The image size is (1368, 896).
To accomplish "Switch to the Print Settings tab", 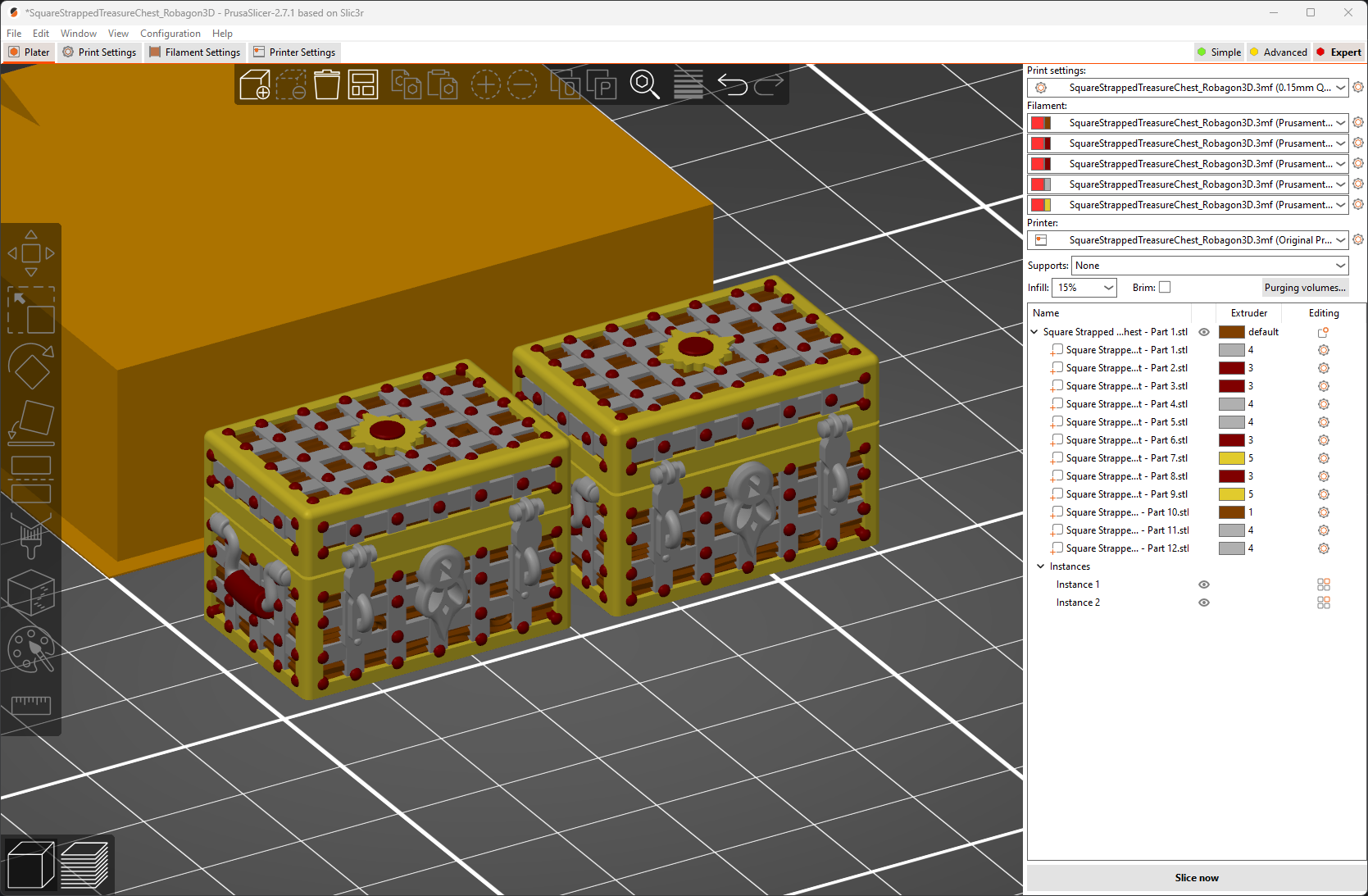I will point(99,52).
